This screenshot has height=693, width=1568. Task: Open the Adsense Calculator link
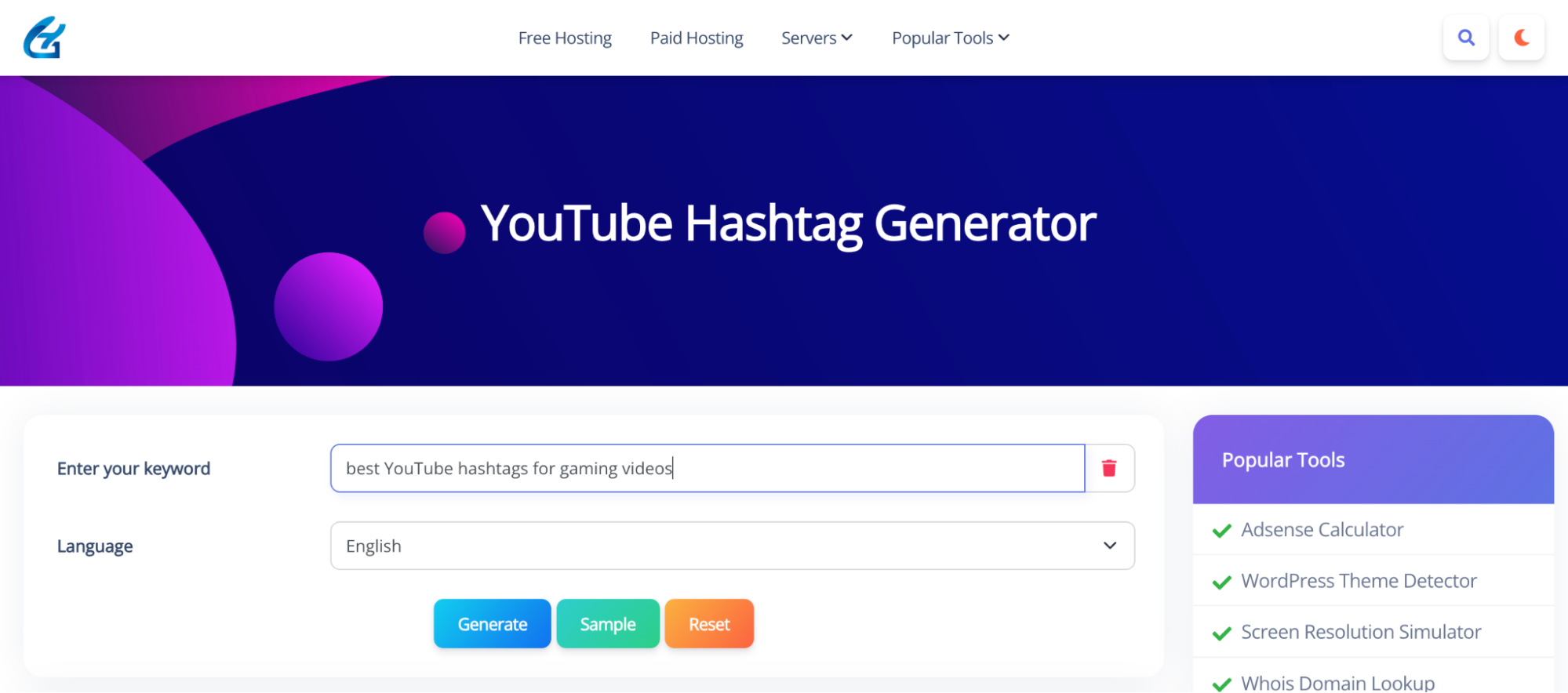[1322, 530]
